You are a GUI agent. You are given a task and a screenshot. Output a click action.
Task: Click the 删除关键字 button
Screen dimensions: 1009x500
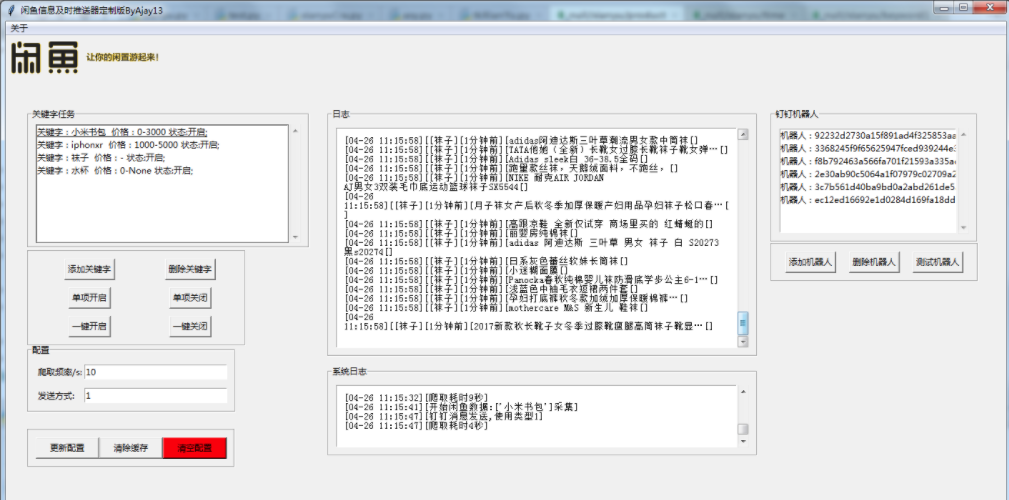[x=190, y=269]
